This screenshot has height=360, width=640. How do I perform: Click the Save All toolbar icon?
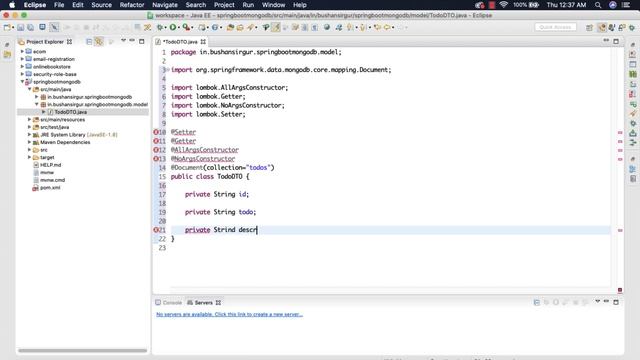coord(31,27)
